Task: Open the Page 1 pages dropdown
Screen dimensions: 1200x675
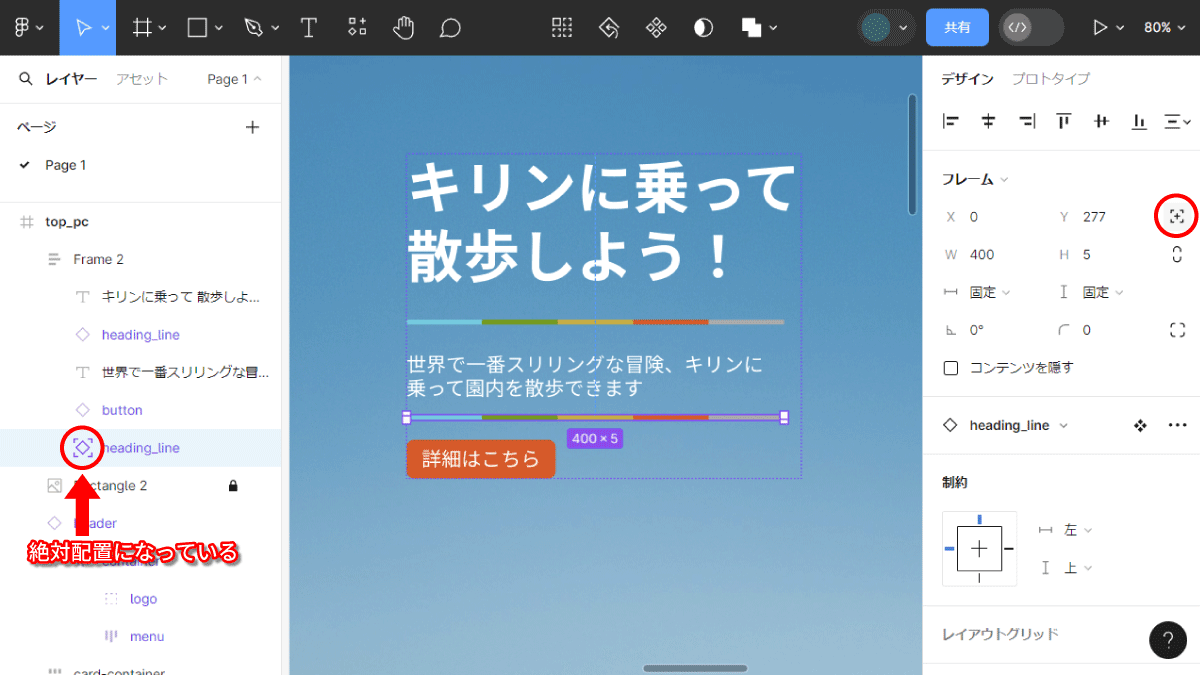Action: [x=234, y=79]
